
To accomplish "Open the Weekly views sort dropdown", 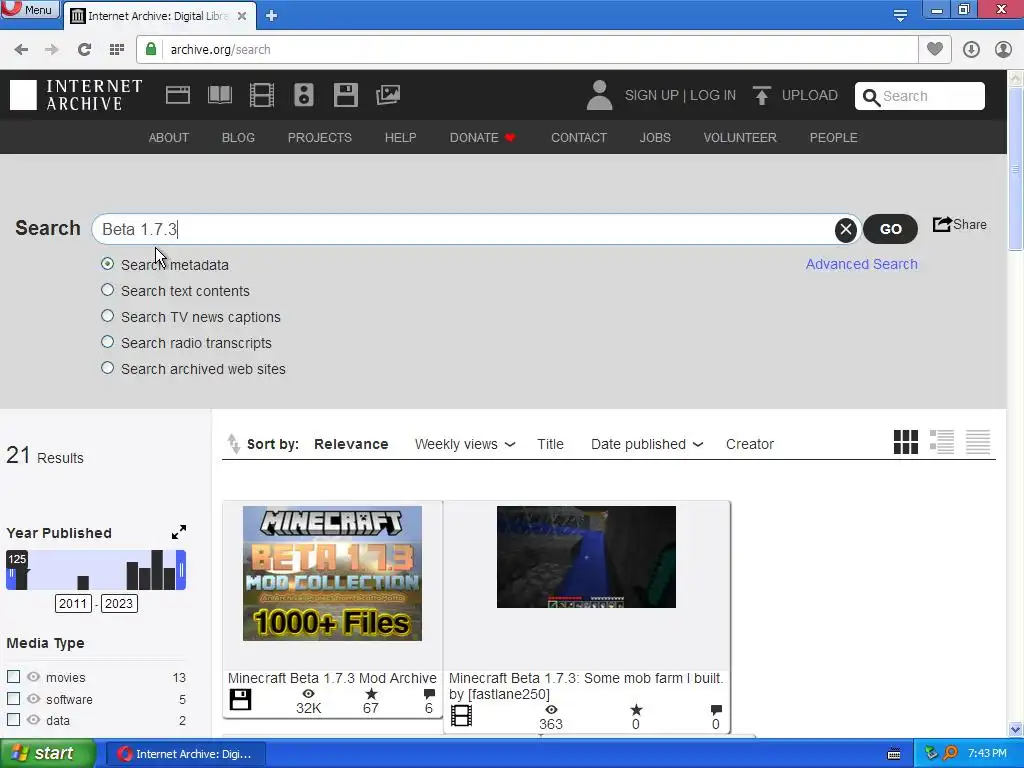I will click(x=465, y=444).
